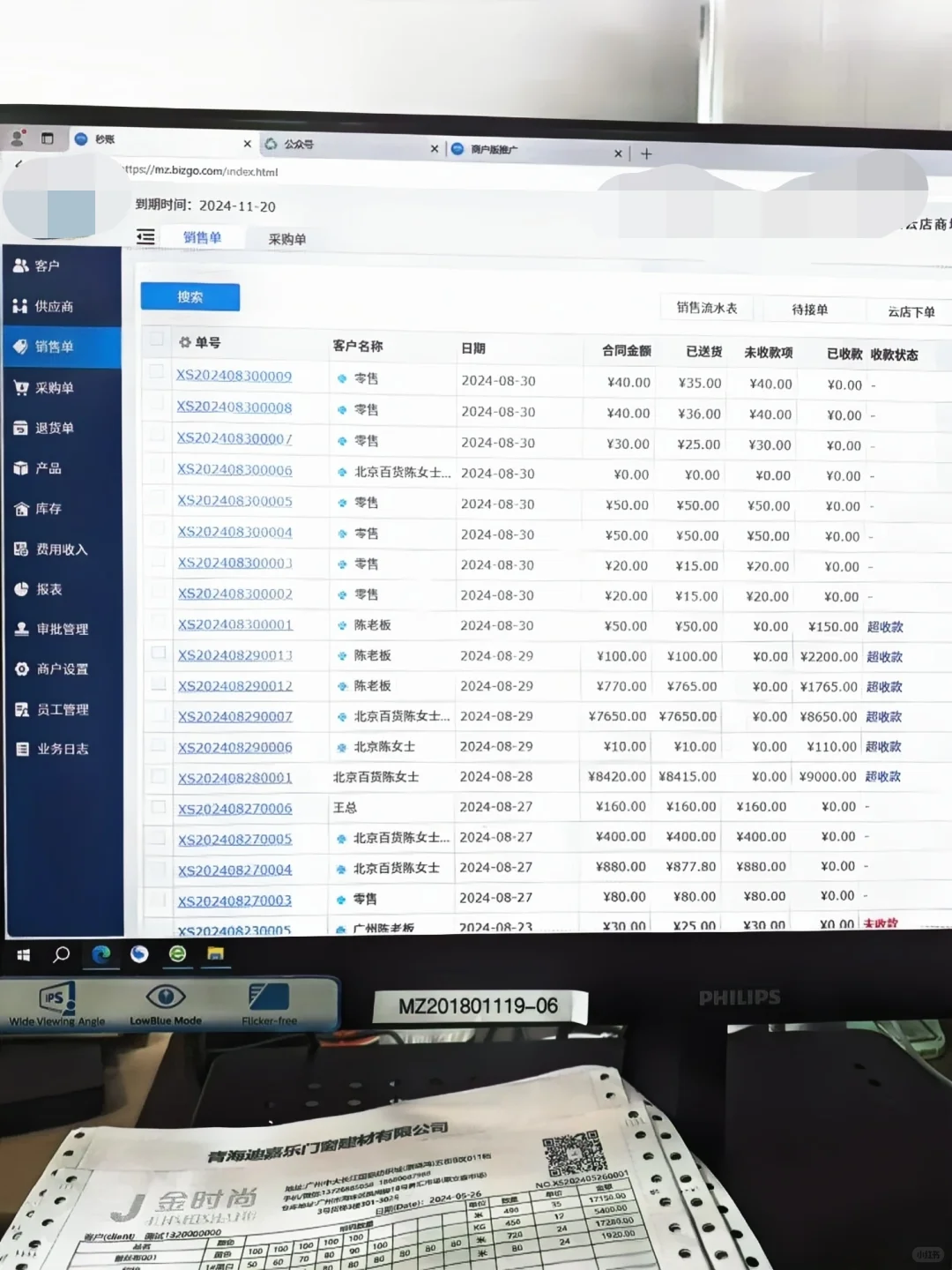This screenshot has width=952, height=1270.
Task: Open order link XS202408300004
Action: (235, 532)
